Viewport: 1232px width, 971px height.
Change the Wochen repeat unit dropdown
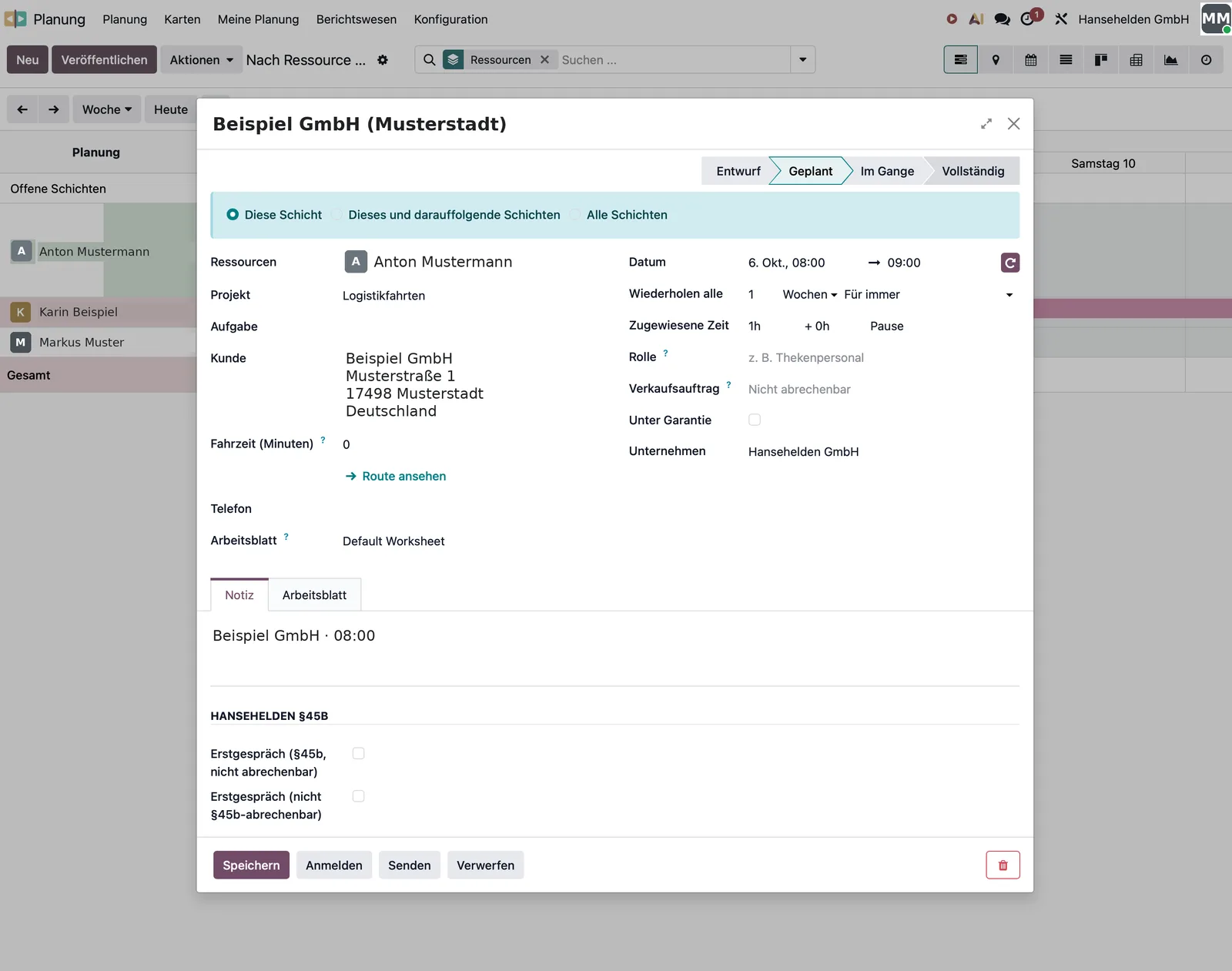[809, 294]
